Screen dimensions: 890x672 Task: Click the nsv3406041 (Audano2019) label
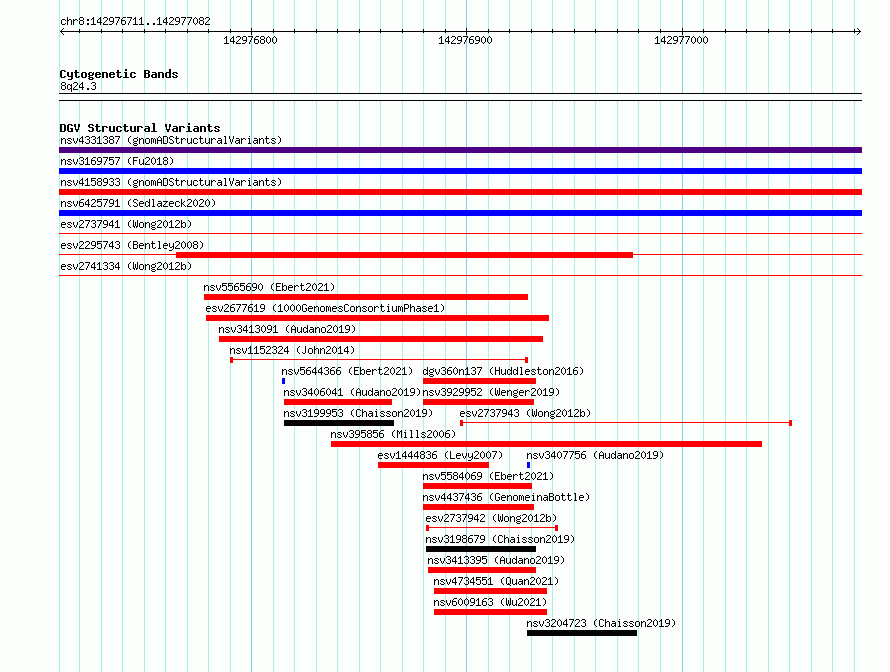[352, 392]
